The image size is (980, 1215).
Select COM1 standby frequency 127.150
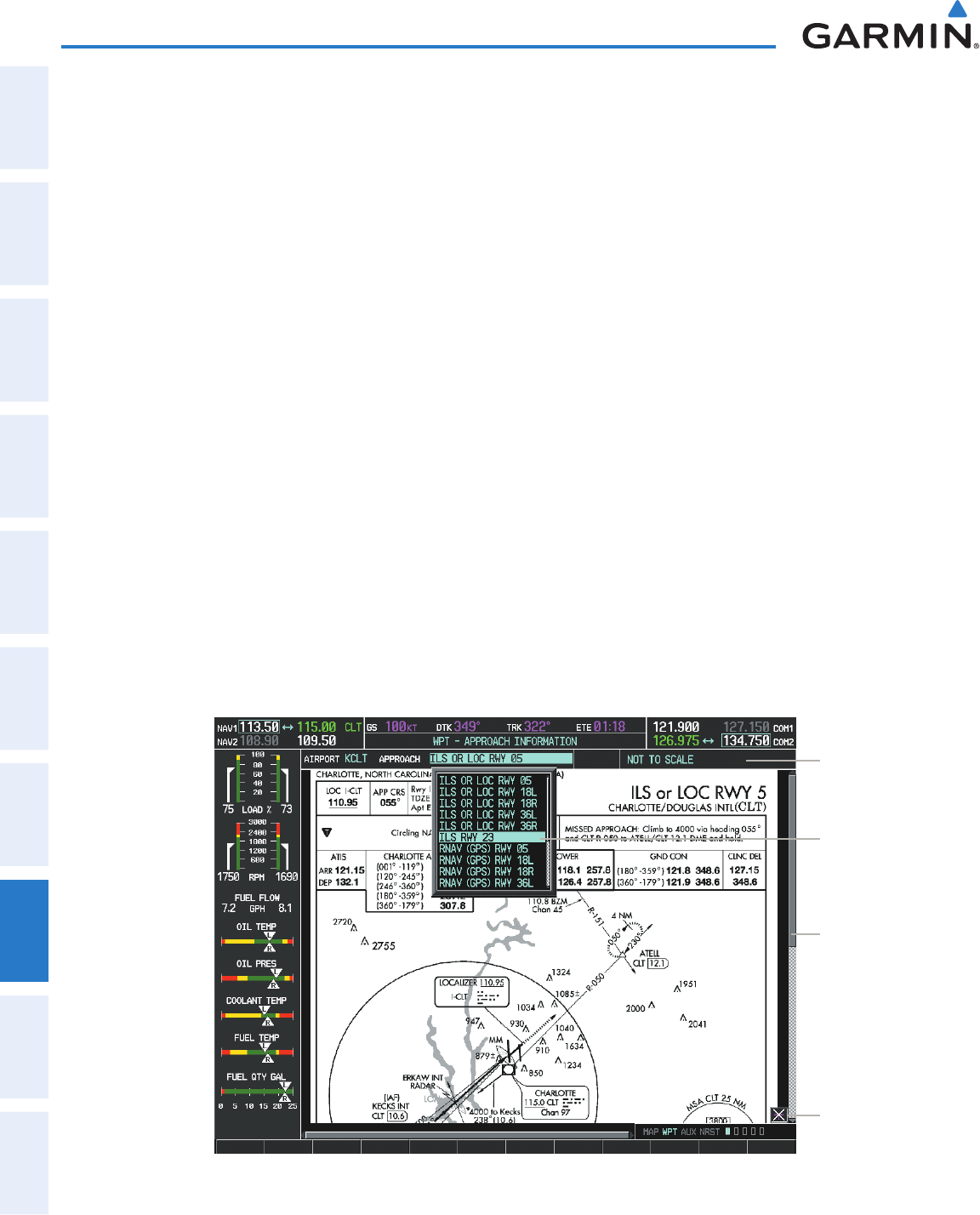pos(746,727)
